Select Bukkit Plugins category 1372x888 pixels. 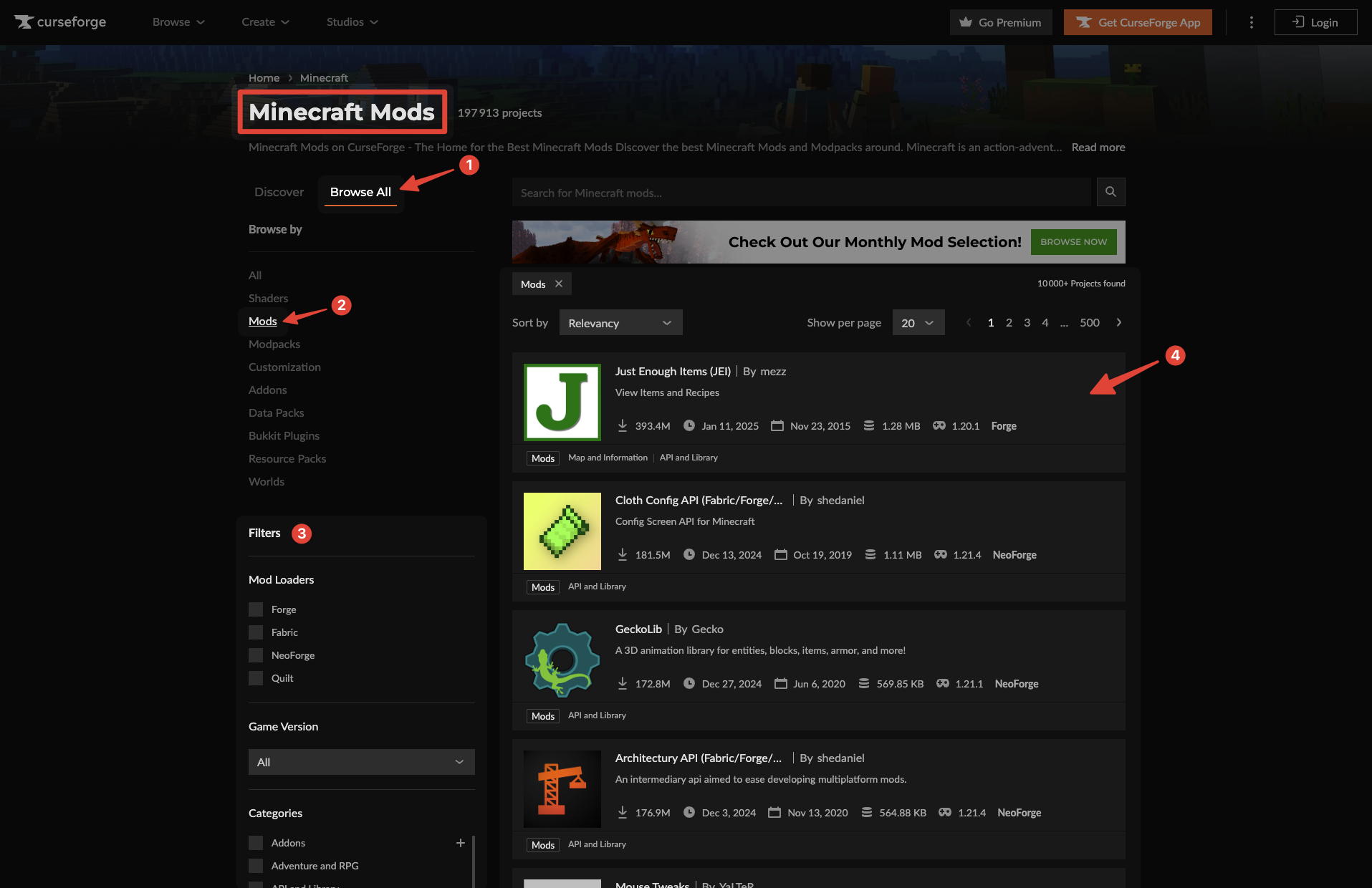click(x=284, y=436)
